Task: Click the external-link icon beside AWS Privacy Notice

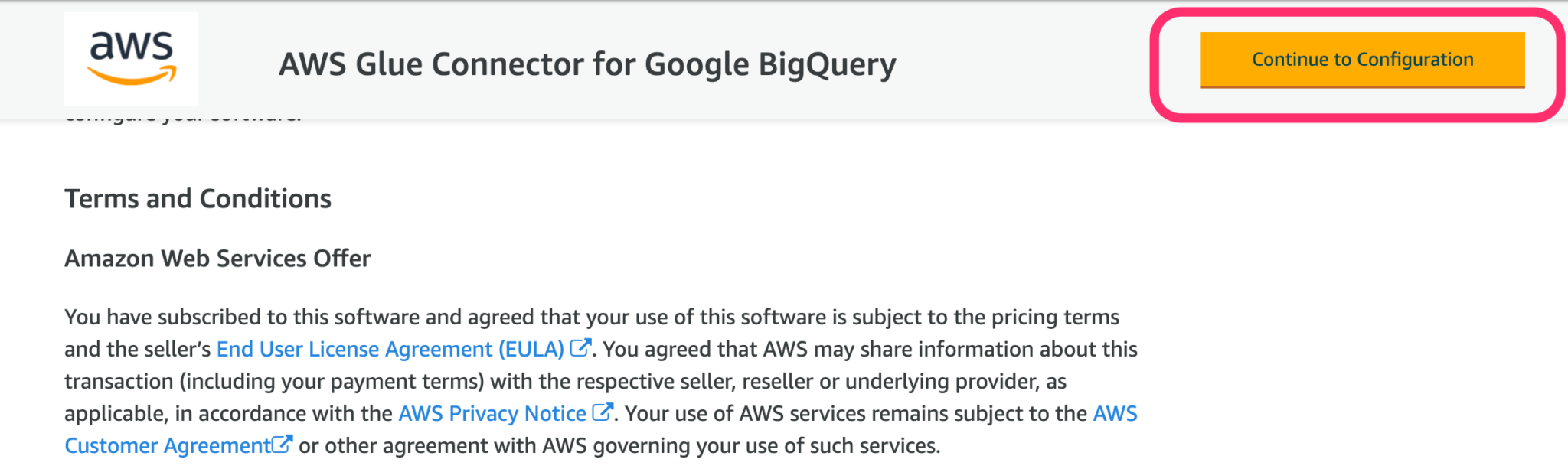Action: tap(602, 412)
